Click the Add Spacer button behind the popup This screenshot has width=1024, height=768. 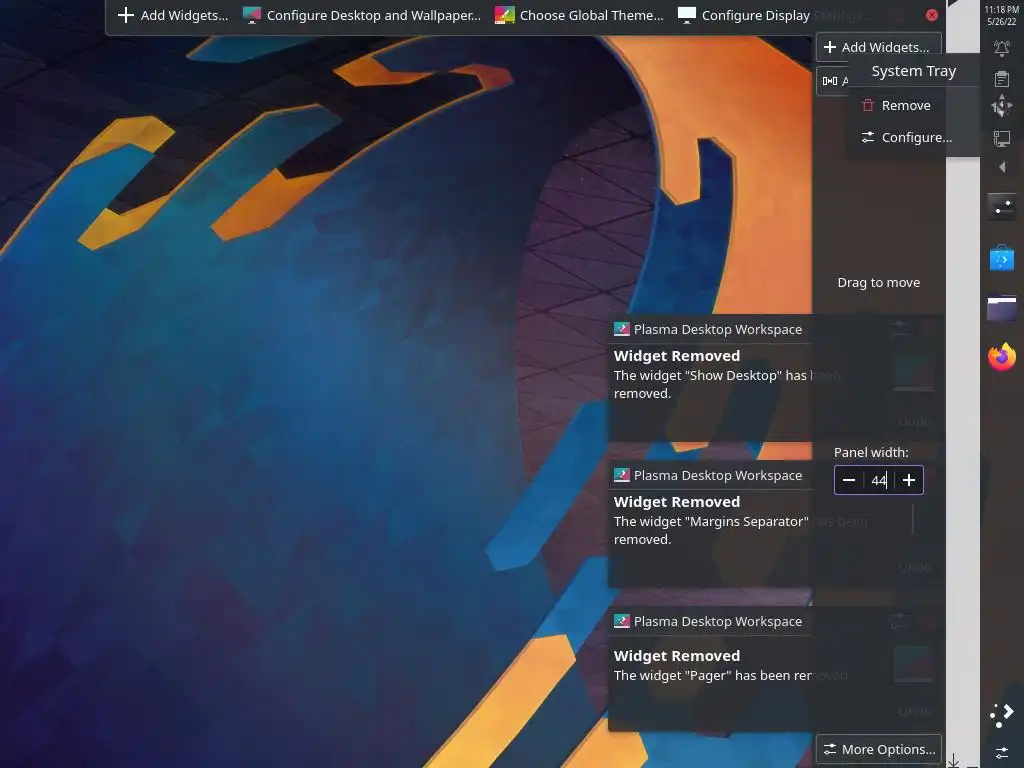(832, 81)
